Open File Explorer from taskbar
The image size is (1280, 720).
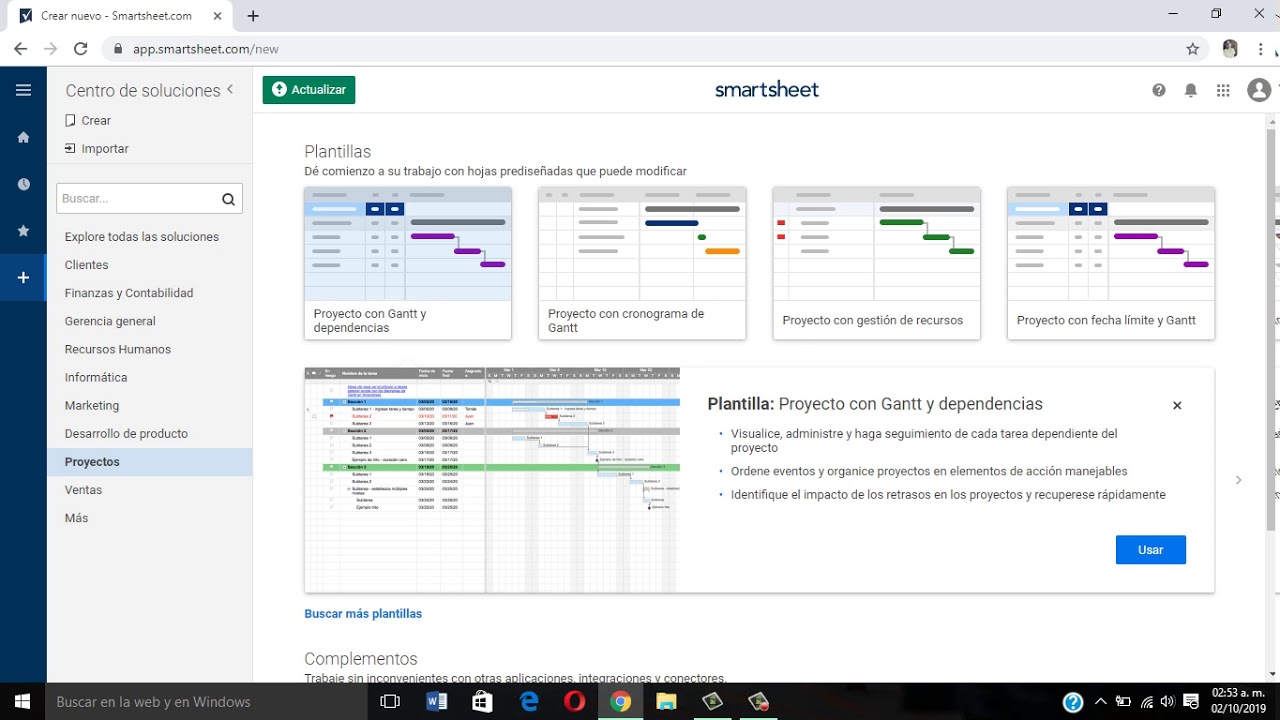[x=667, y=701]
